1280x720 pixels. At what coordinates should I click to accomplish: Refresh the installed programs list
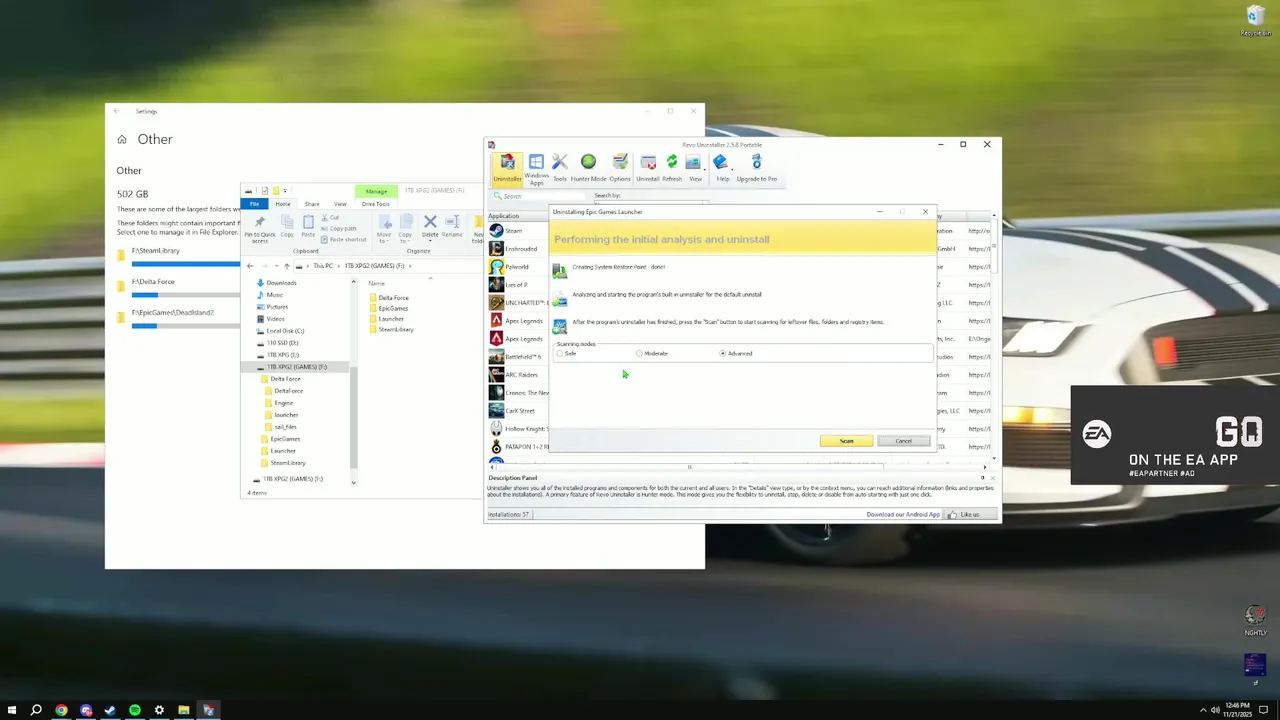(672, 168)
